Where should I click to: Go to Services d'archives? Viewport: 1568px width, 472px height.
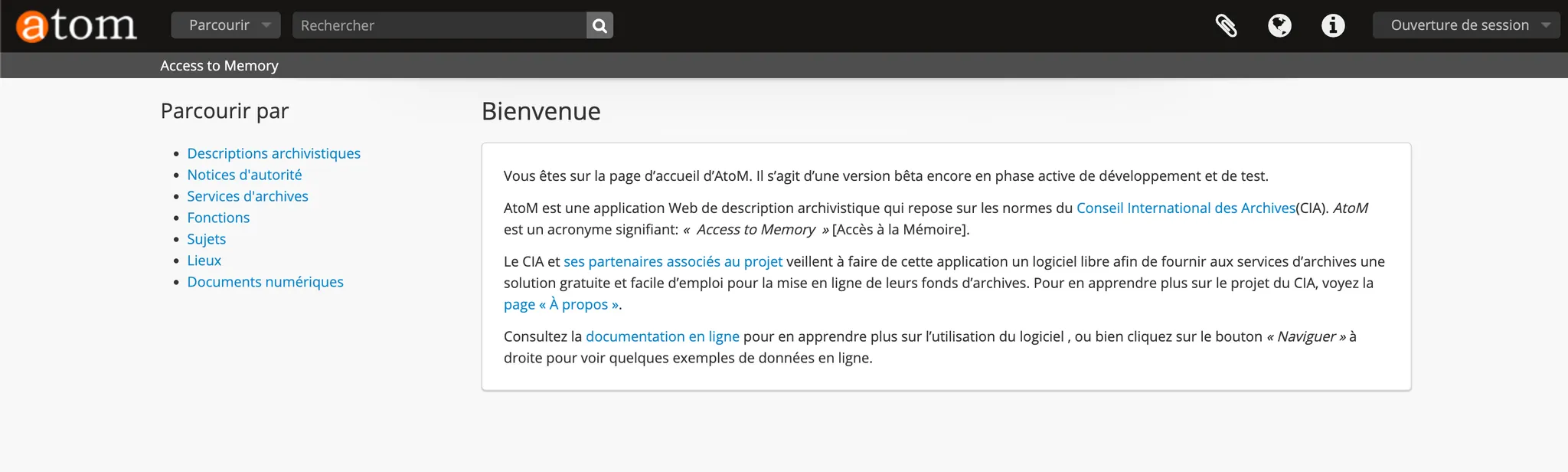tap(247, 196)
